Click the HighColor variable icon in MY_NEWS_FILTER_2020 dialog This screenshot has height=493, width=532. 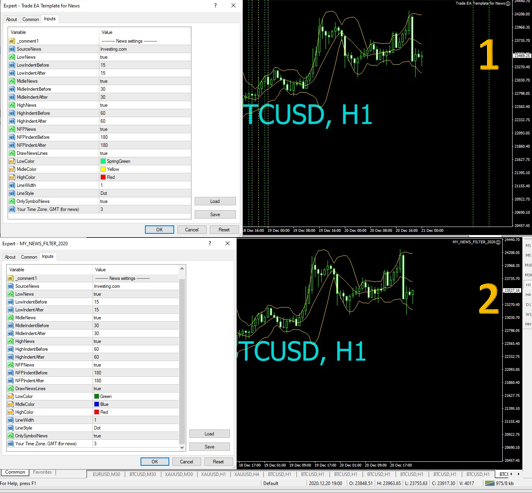tap(11, 412)
